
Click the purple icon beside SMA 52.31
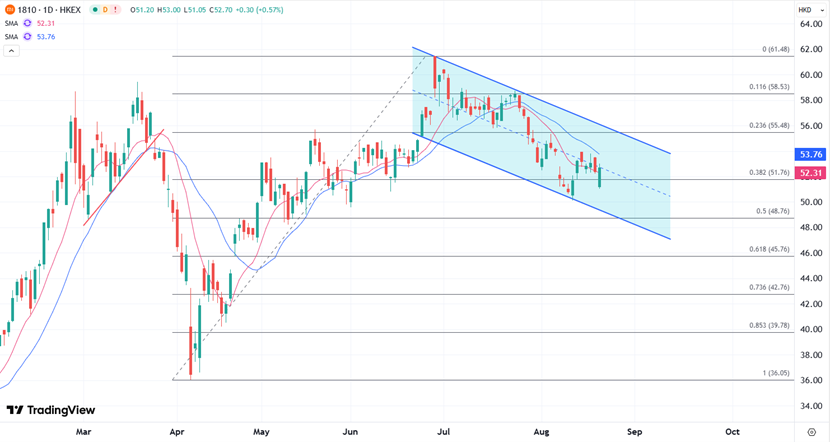[x=28, y=23]
